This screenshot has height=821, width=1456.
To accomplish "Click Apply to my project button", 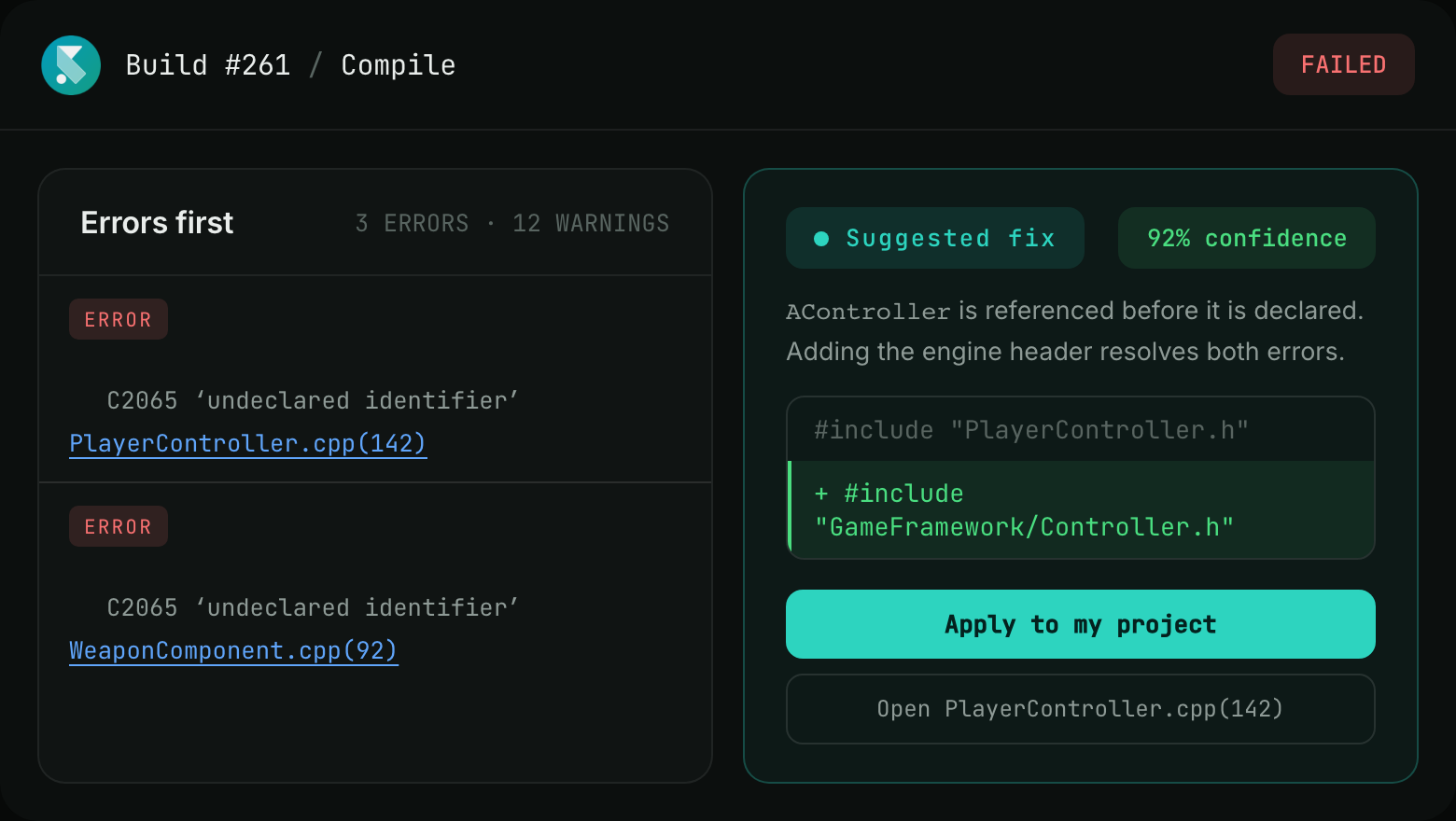I will tap(1081, 624).
